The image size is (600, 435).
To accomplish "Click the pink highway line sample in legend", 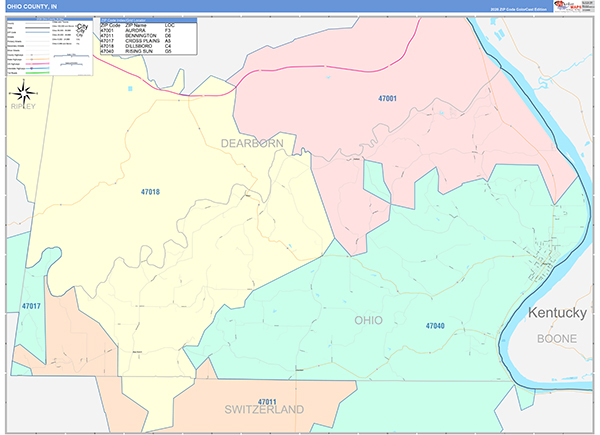I will pyautogui.click(x=38, y=64).
